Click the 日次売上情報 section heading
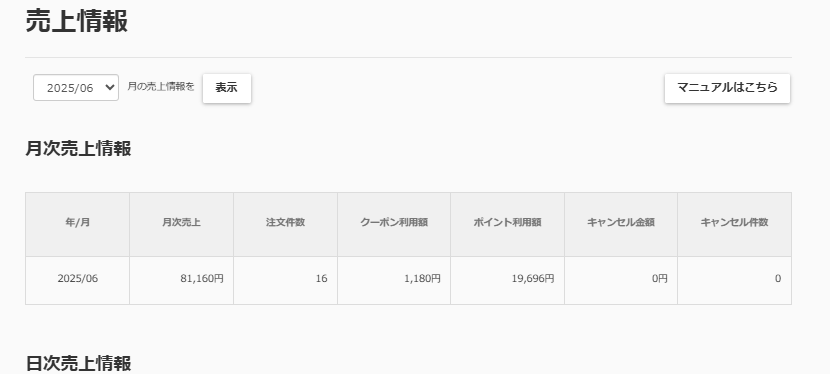The image size is (830, 374). (x=78, y=364)
